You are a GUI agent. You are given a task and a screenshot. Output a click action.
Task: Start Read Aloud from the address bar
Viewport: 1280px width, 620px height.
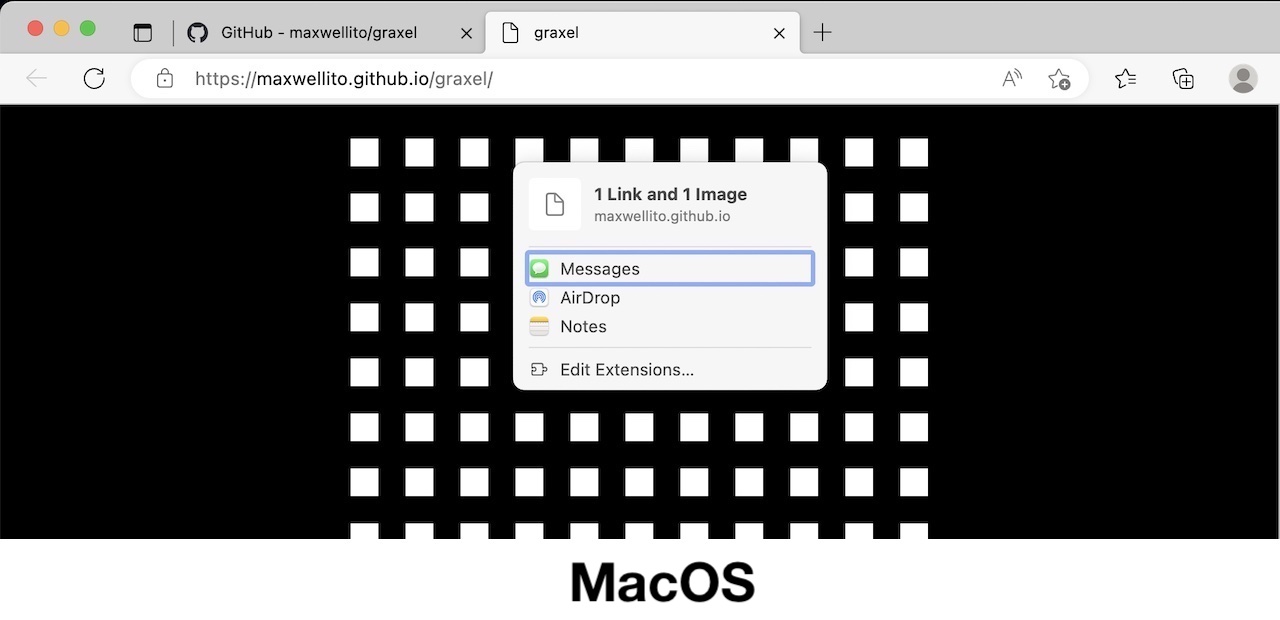pos(1012,78)
